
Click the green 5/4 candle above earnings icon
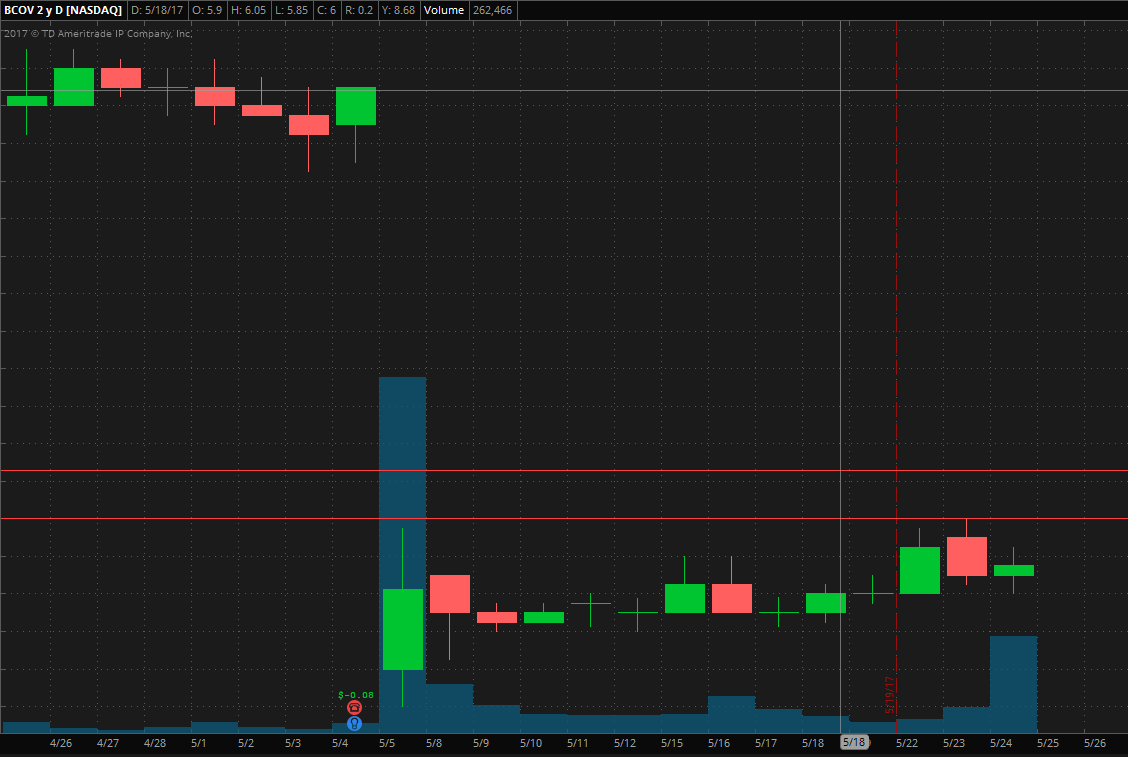(x=355, y=106)
